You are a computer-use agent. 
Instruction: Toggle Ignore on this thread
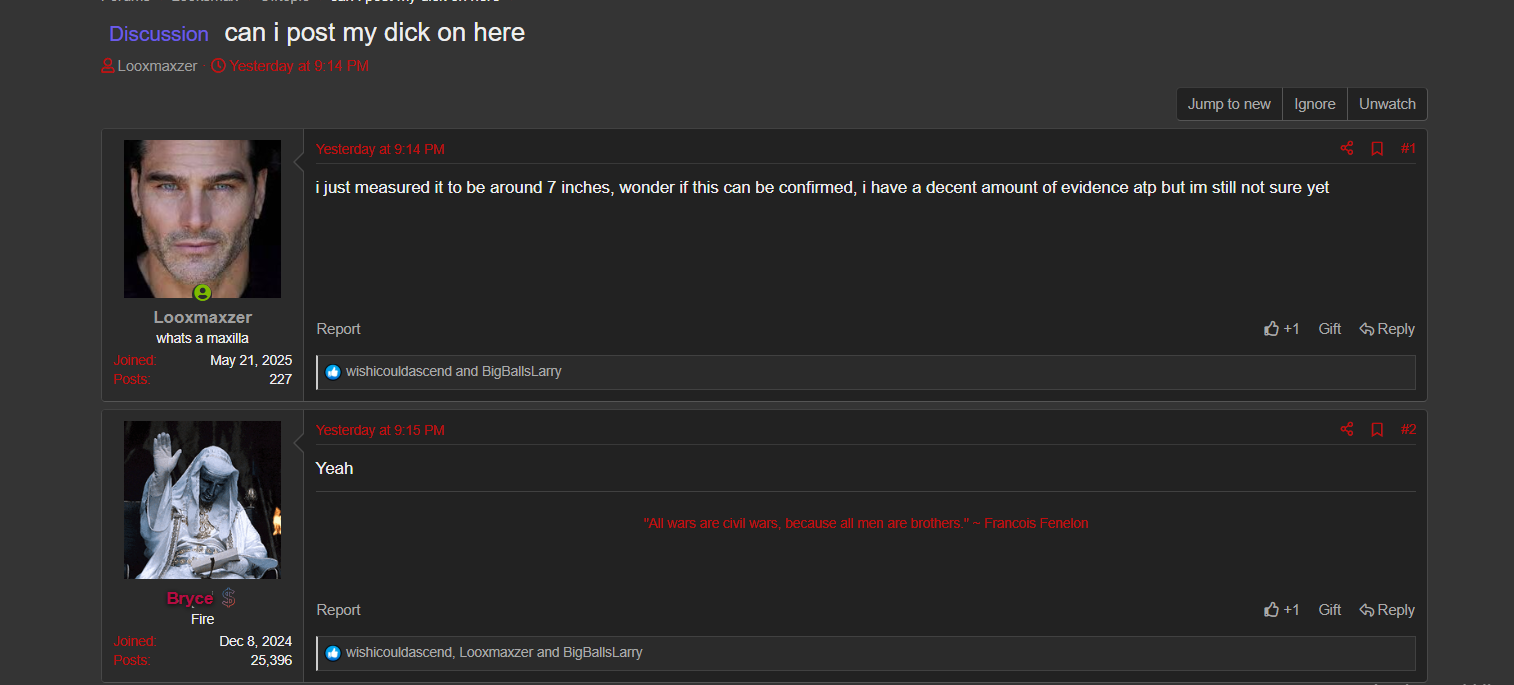tap(1314, 104)
